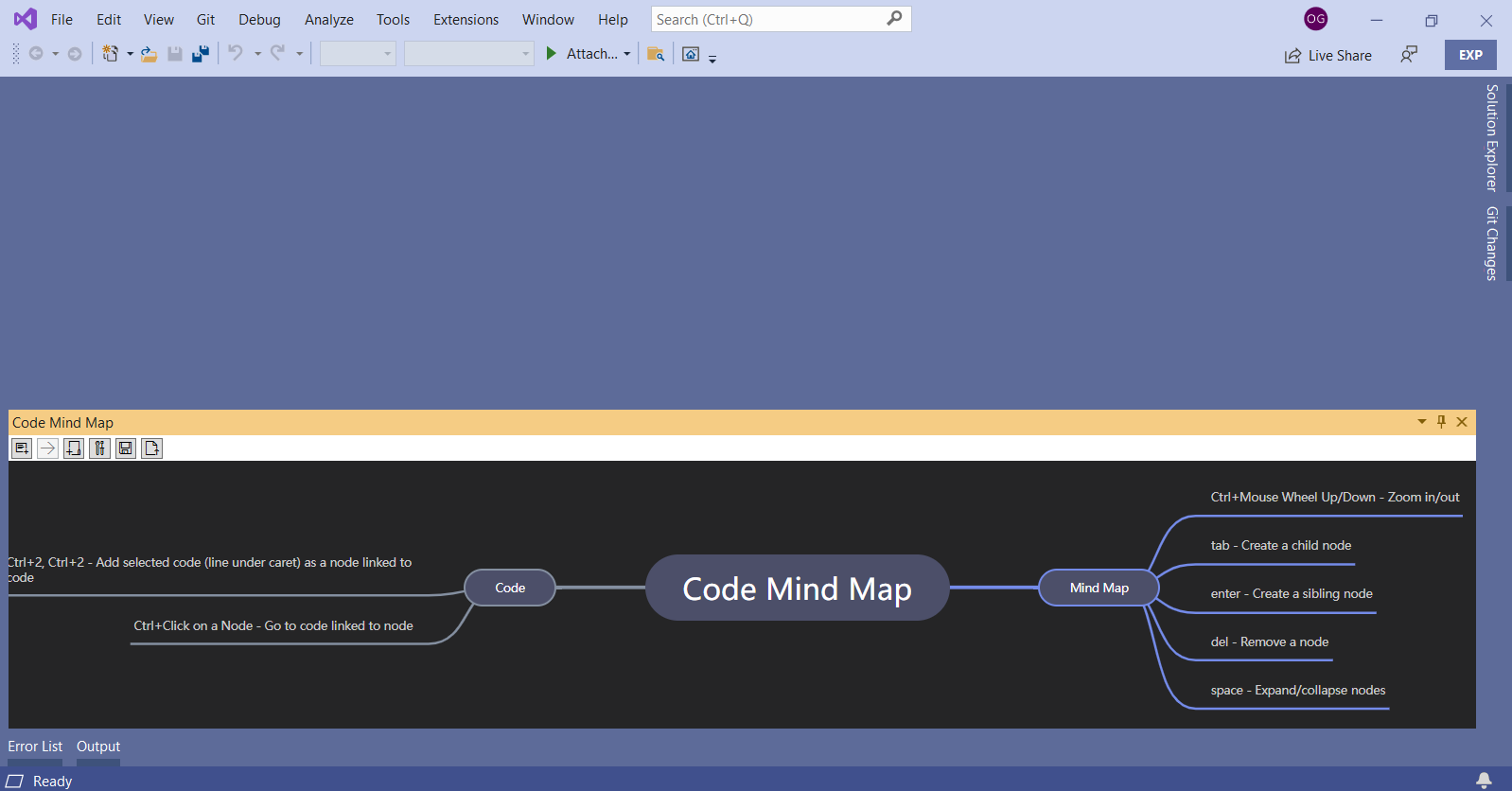Click the add node icon in Code Mind Map toolbar
This screenshot has height=791, width=1512.
(22, 448)
